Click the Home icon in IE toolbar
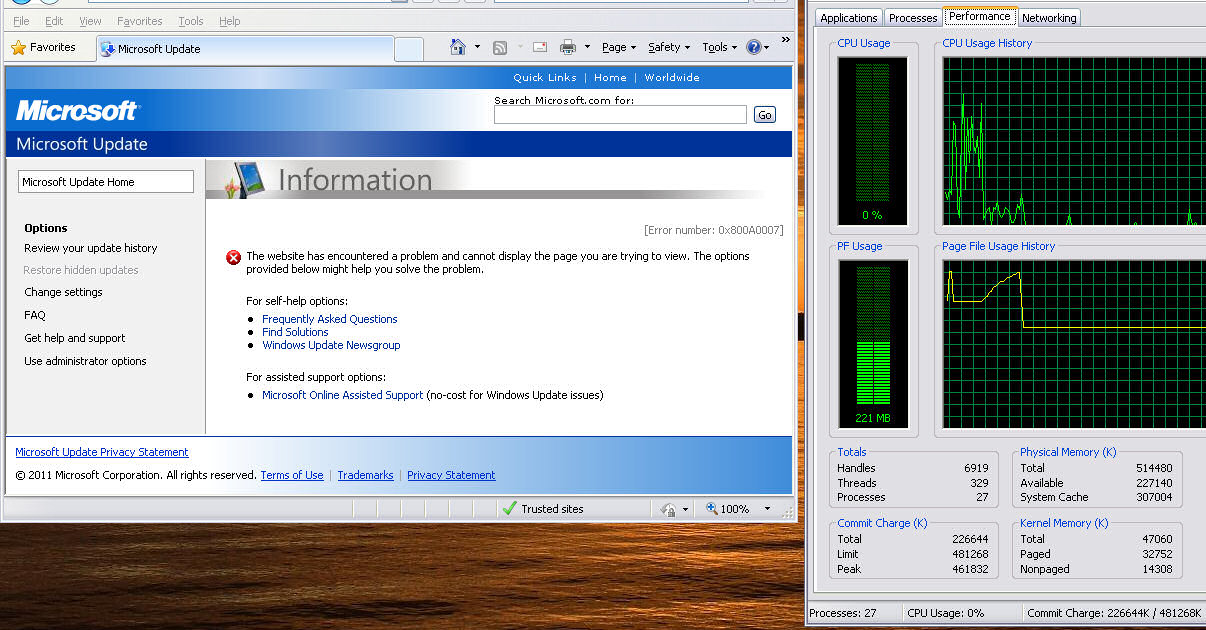 tap(458, 47)
